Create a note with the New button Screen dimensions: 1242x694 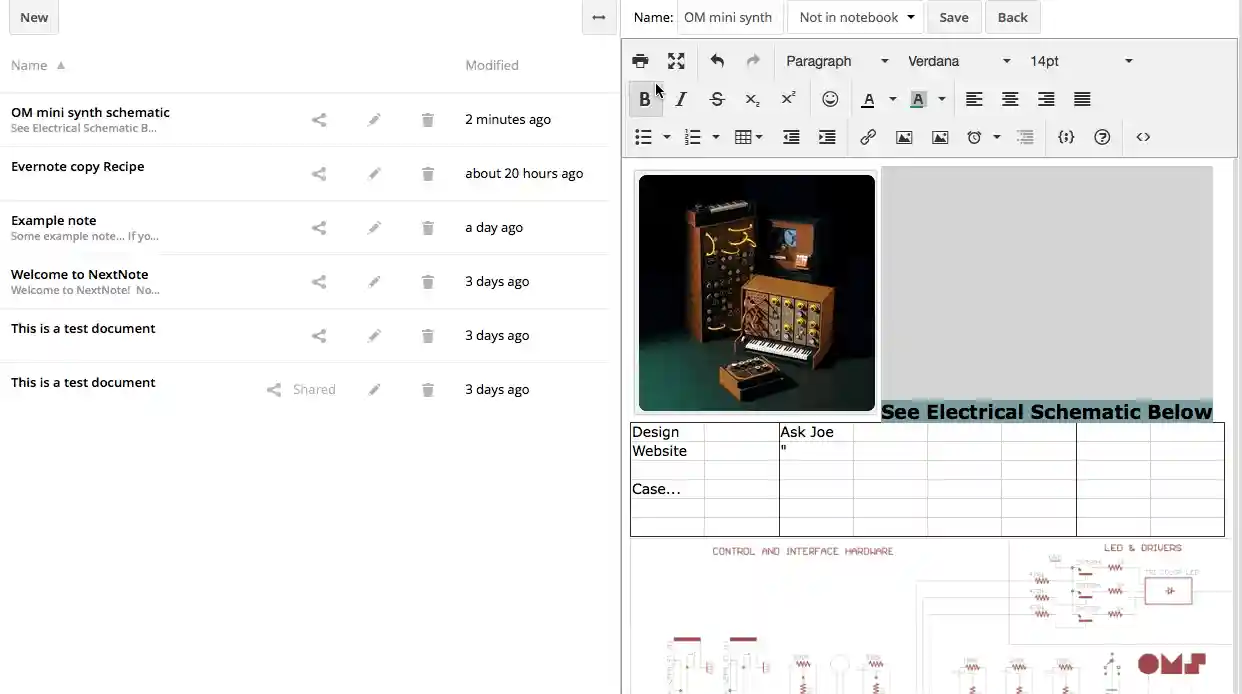[33, 17]
